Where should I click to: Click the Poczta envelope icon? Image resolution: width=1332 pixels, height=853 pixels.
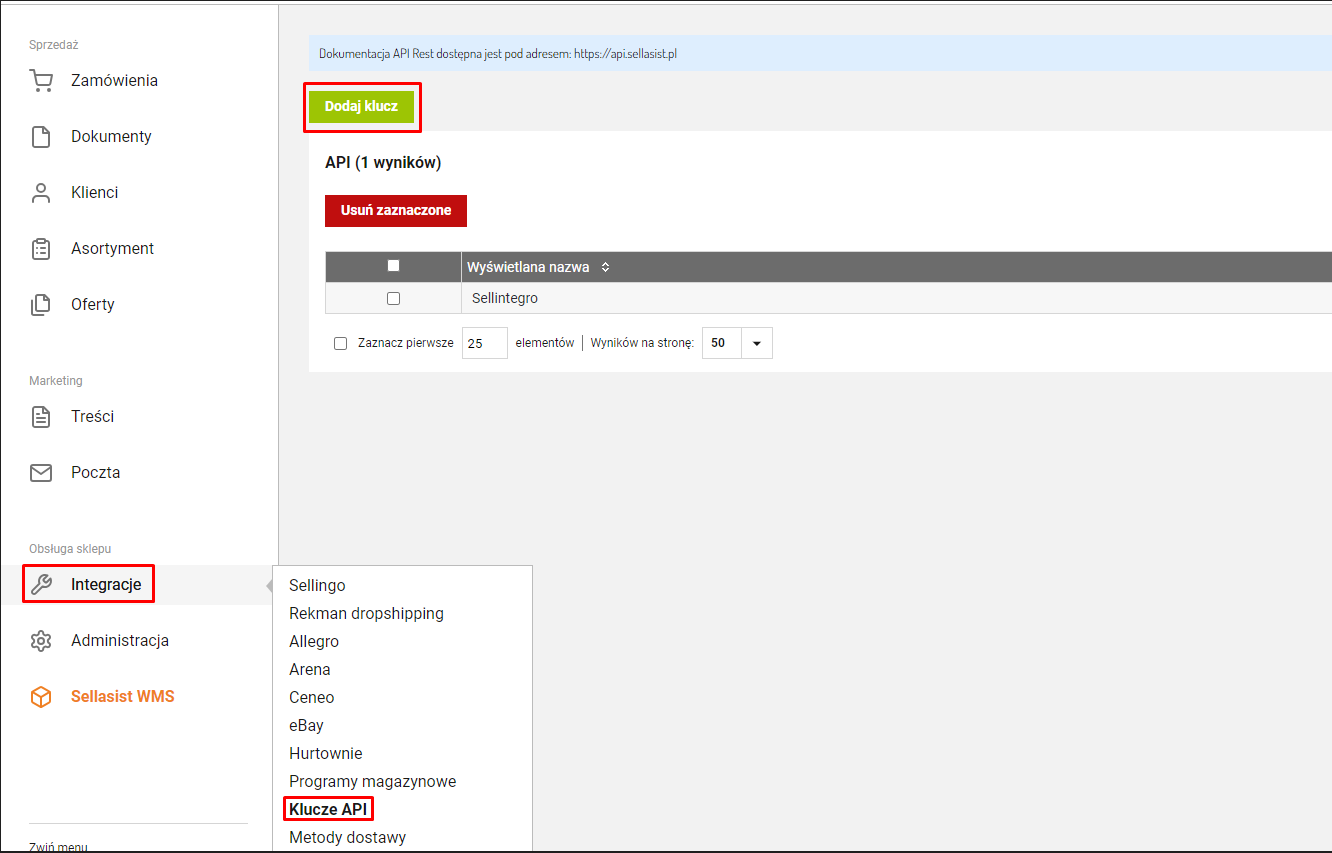coord(41,472)
